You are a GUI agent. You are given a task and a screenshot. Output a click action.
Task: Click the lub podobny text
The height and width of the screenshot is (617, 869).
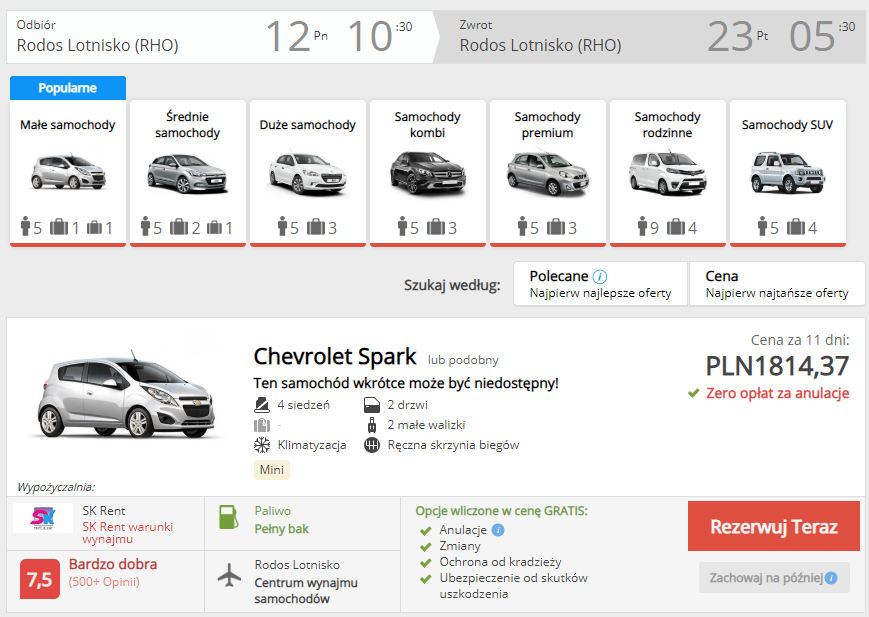pyautogui.click(x=463, y=360)
